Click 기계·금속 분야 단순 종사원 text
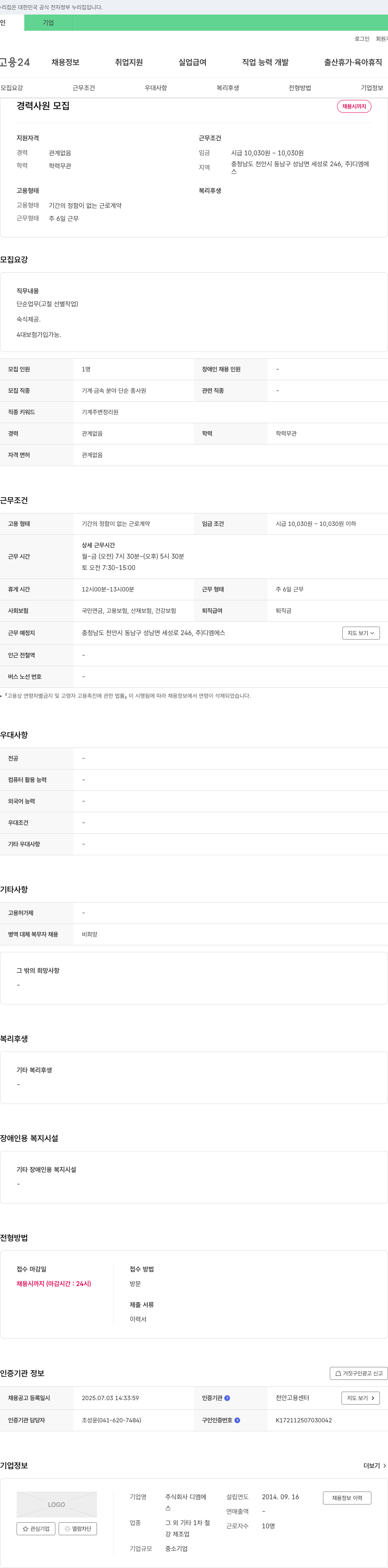The height and width of the screenshot is (1568, 388). tap(114, 391)
